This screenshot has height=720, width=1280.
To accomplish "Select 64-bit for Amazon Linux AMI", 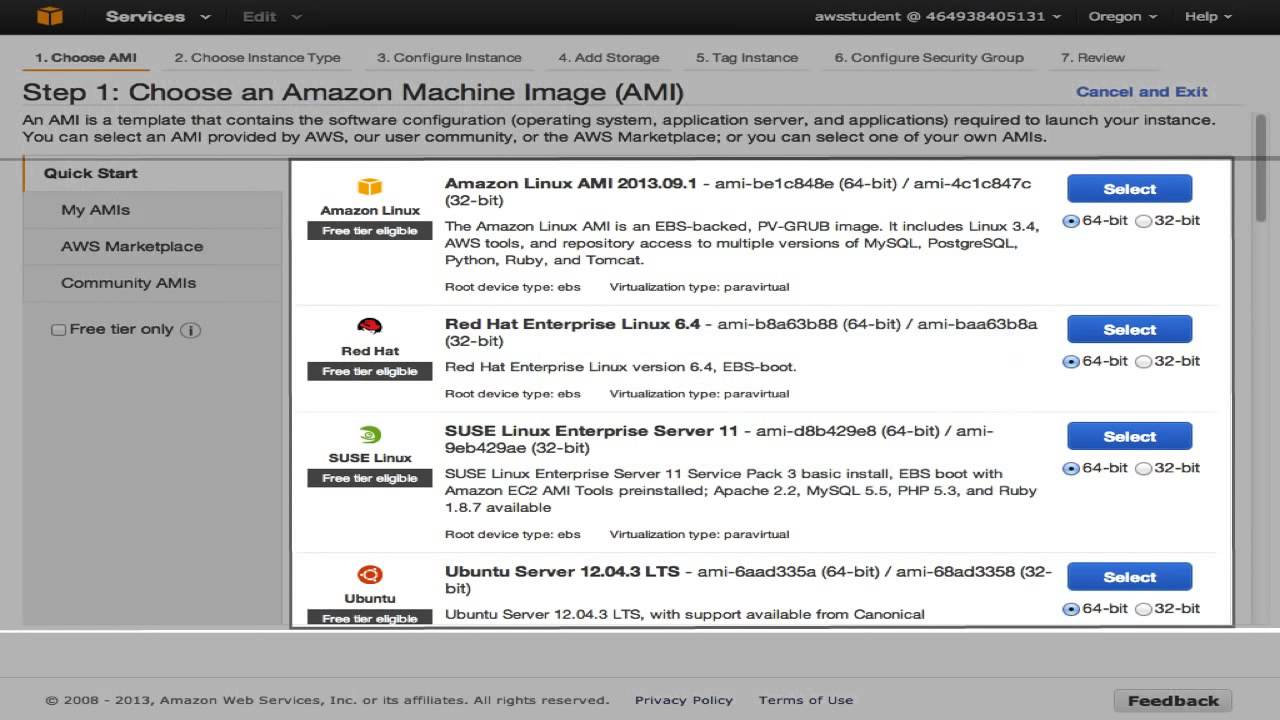I will pyautogui.click(x=1071, y=221).
